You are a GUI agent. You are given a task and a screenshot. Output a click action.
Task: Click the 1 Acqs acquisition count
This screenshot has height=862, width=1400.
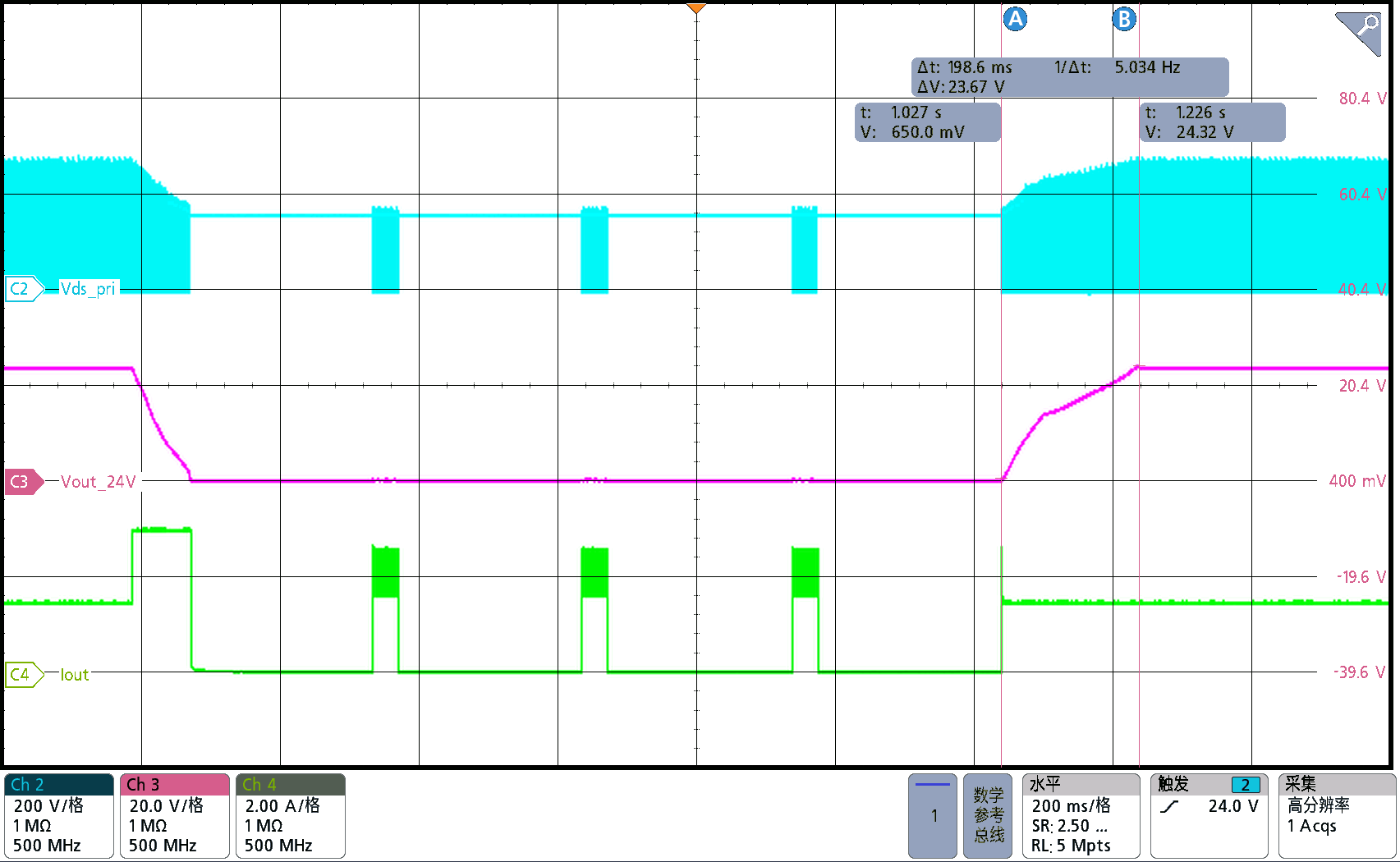click(x=1311, y=826)
